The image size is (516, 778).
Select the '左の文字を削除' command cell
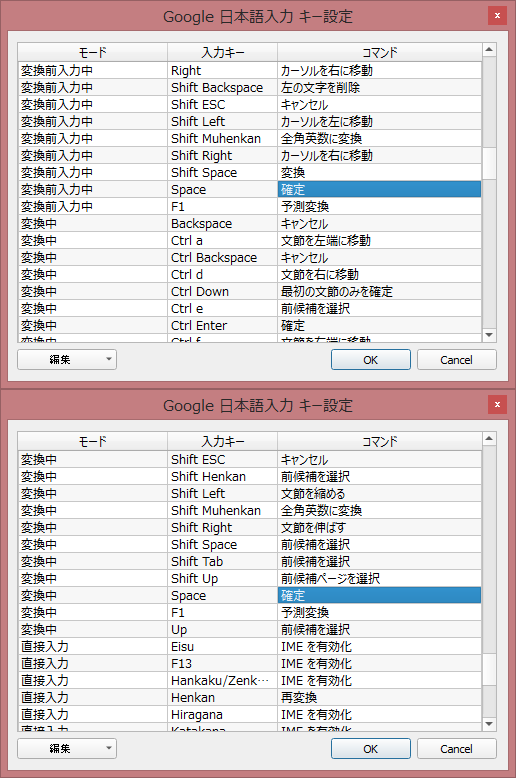click(x=380, y=87)
